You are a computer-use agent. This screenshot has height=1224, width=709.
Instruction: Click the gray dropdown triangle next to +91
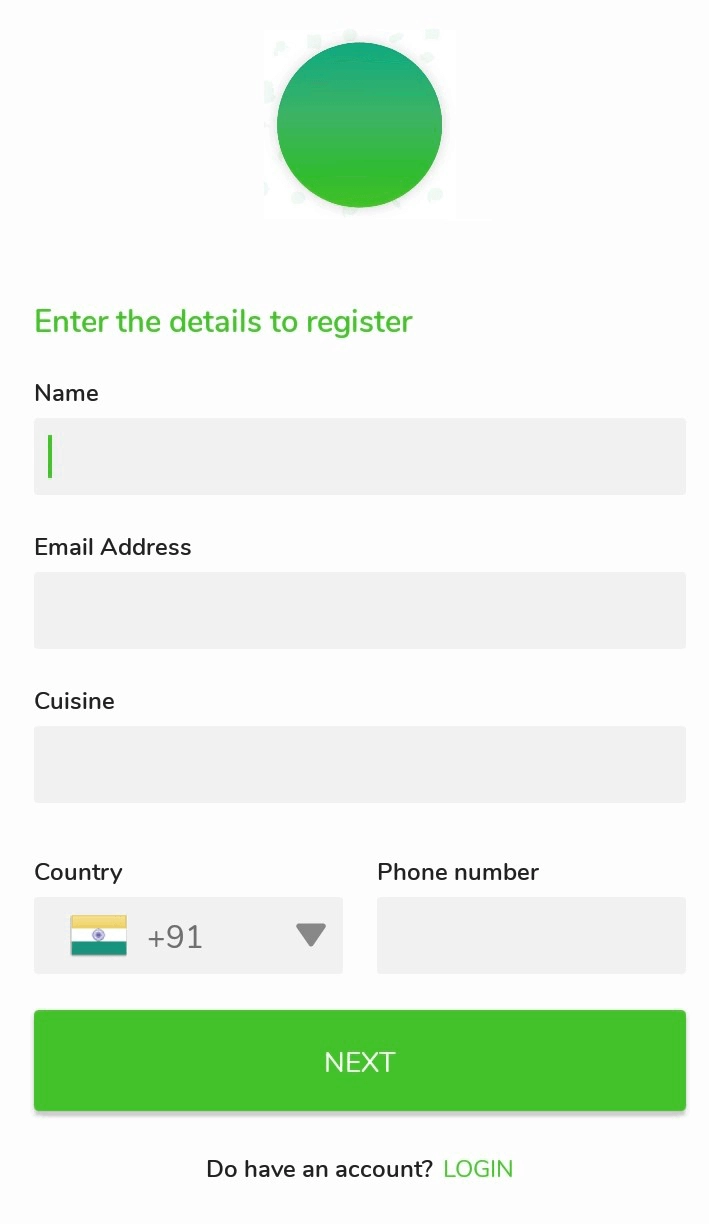[310, 935]
